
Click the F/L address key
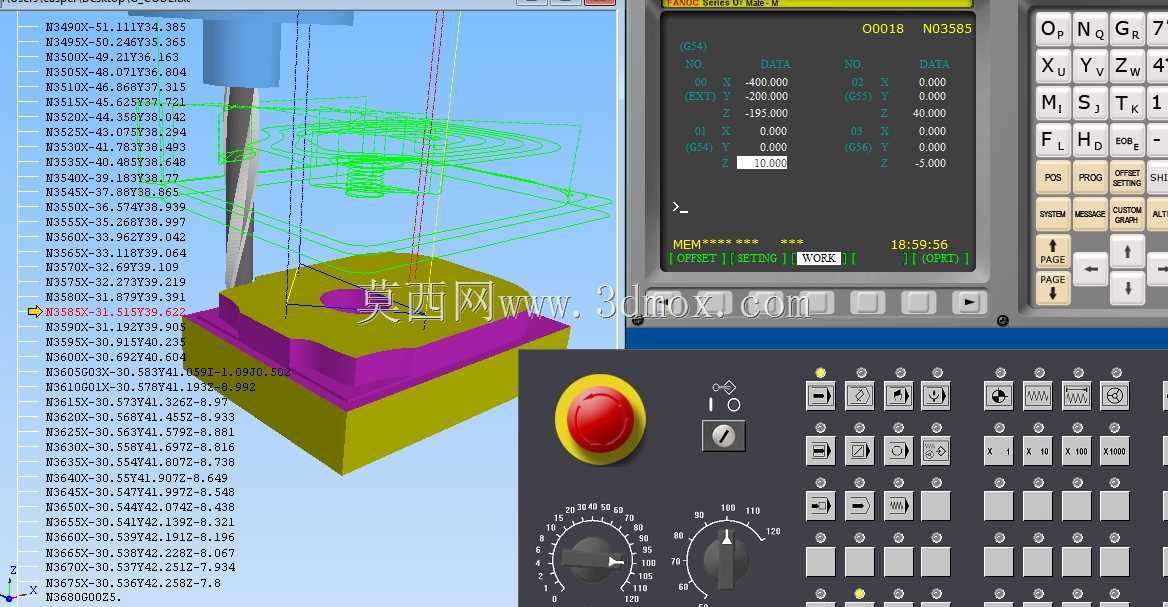(1053, 139)
